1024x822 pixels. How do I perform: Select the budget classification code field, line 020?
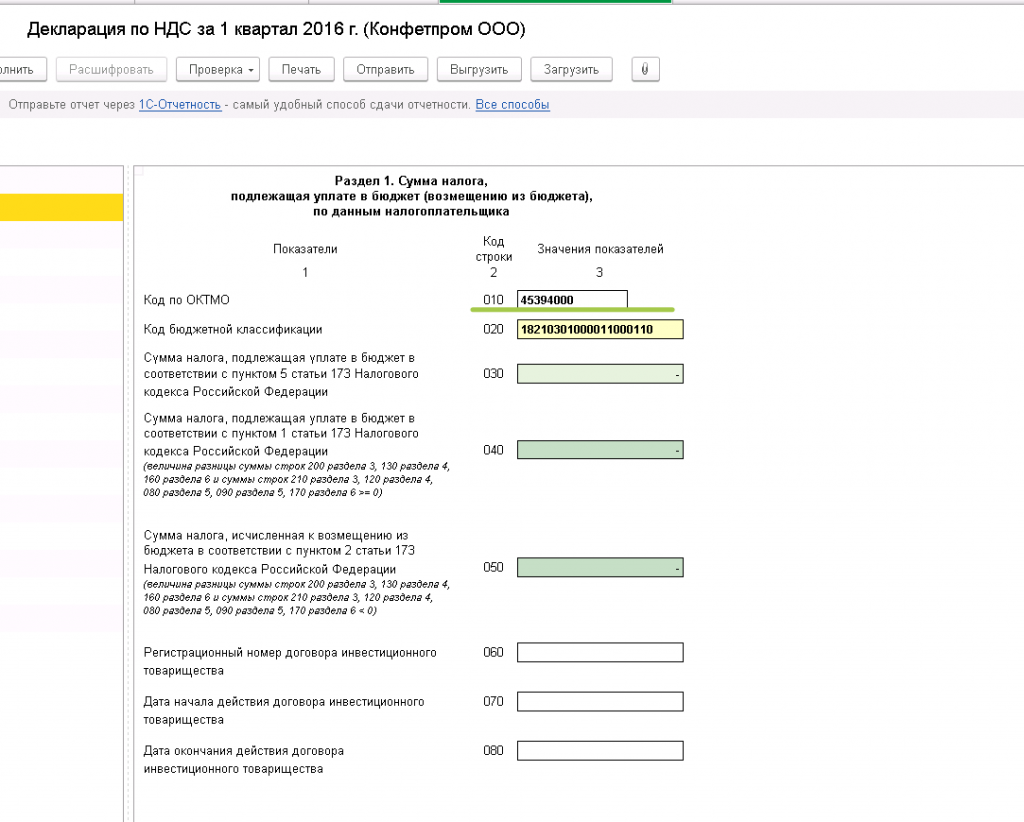(x=600, y=329)
